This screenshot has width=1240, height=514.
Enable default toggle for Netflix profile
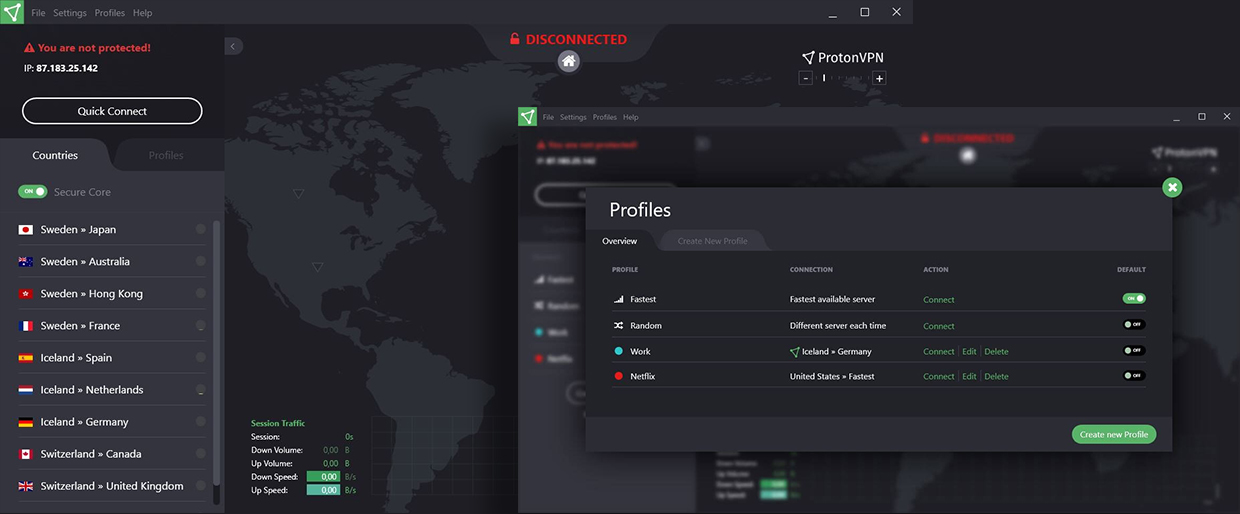point(1133,376)
